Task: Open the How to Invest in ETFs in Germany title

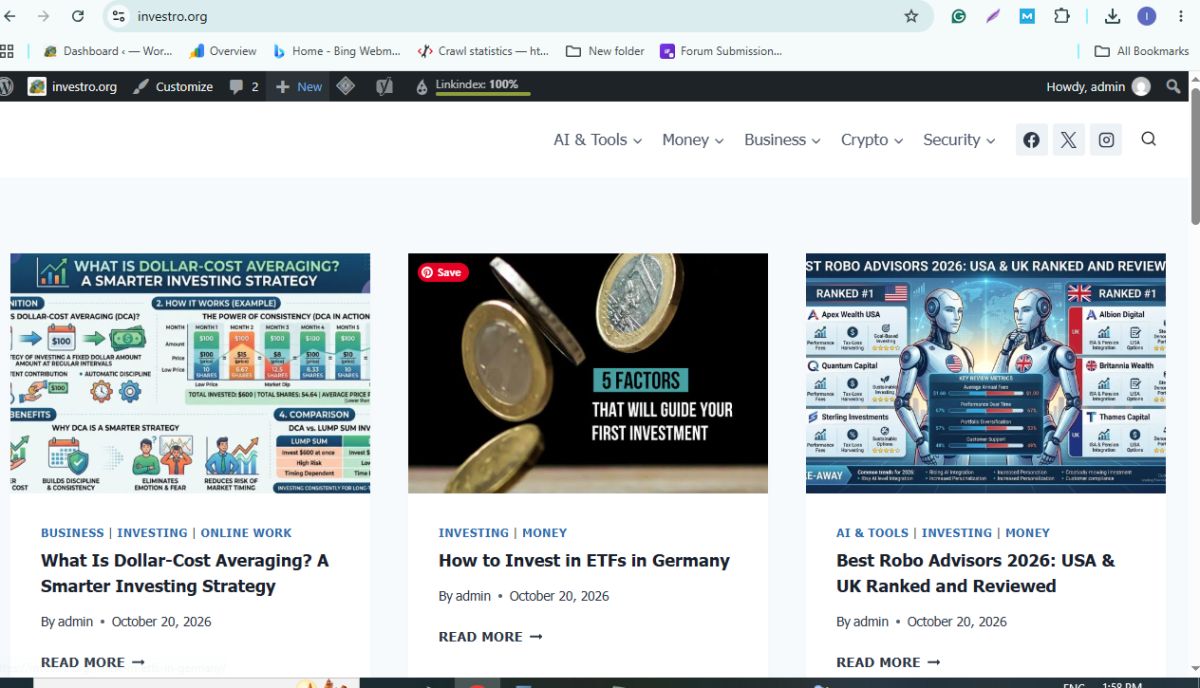Action: point(584,561)
